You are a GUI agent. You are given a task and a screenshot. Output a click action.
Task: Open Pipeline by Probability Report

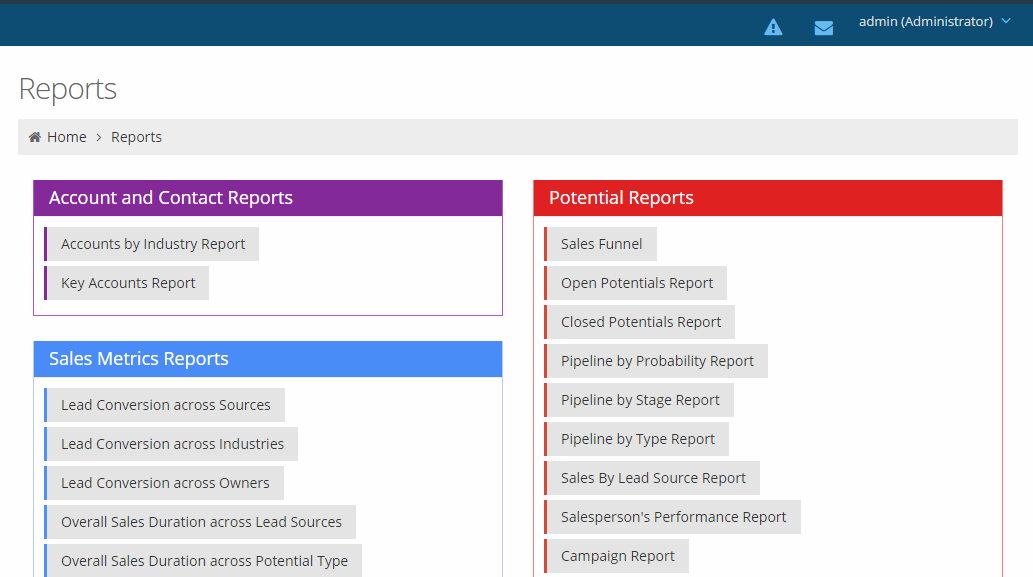pos(657,361)
